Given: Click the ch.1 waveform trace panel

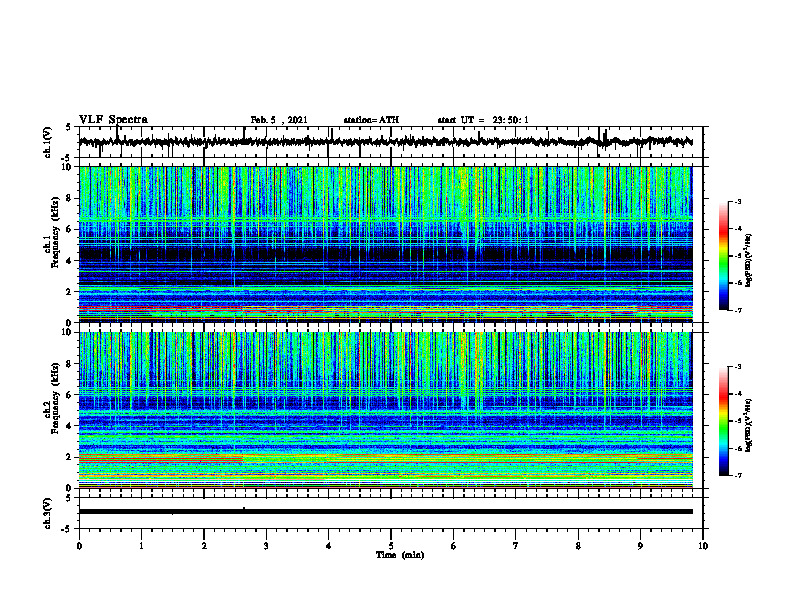Looking at the screenshot, I should click(391, 142).
